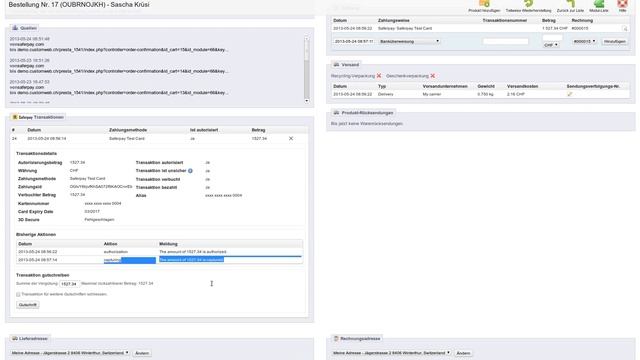Click the Saferpay Transaktionen header icon
Viewport: 640px width, 360px height.
pyautogui.click(x=15, y=117)
